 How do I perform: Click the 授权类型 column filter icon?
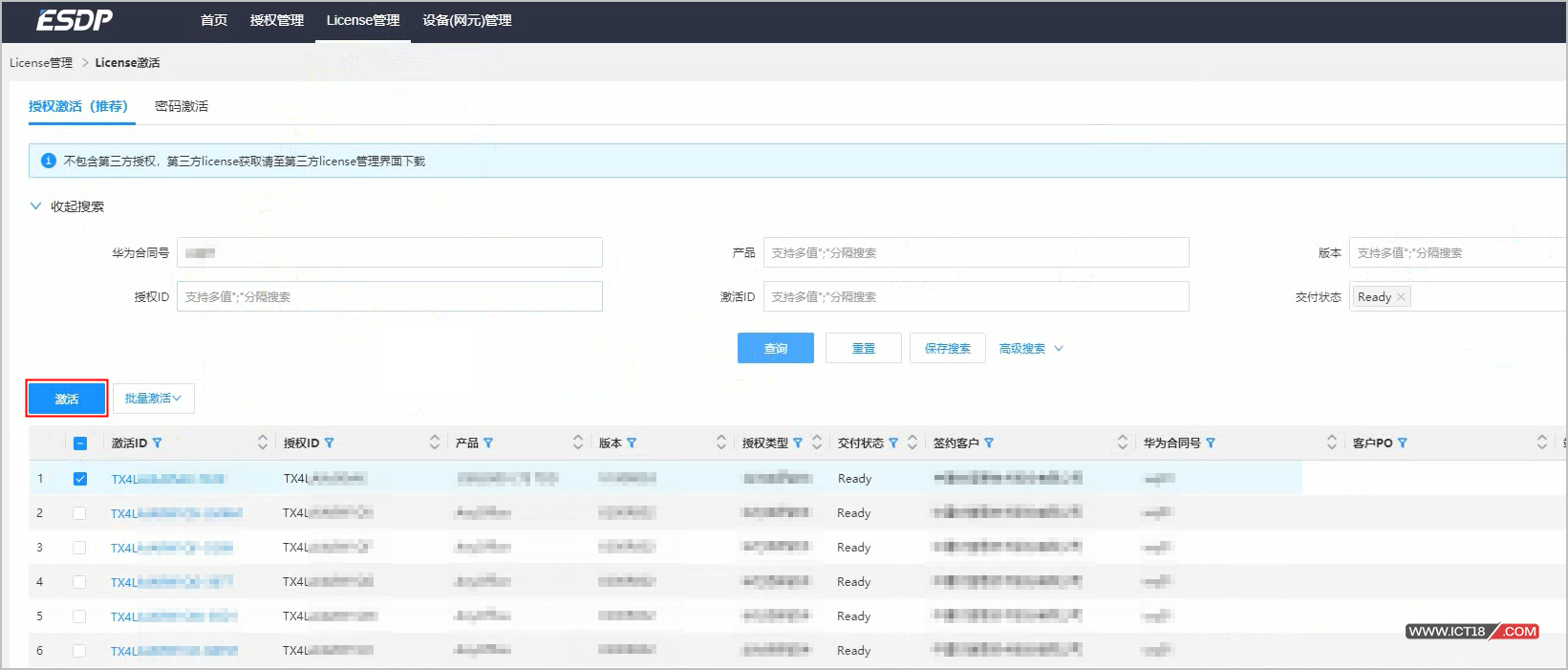coord(798,443)
